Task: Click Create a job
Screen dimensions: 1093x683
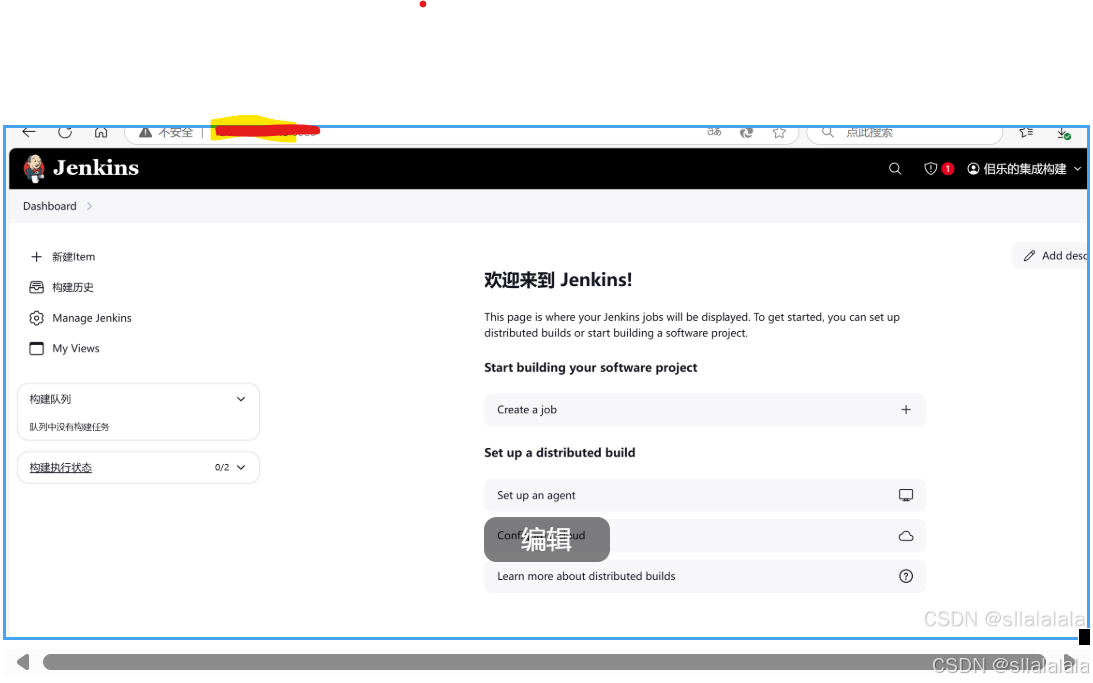Action: tap(705, 410)
